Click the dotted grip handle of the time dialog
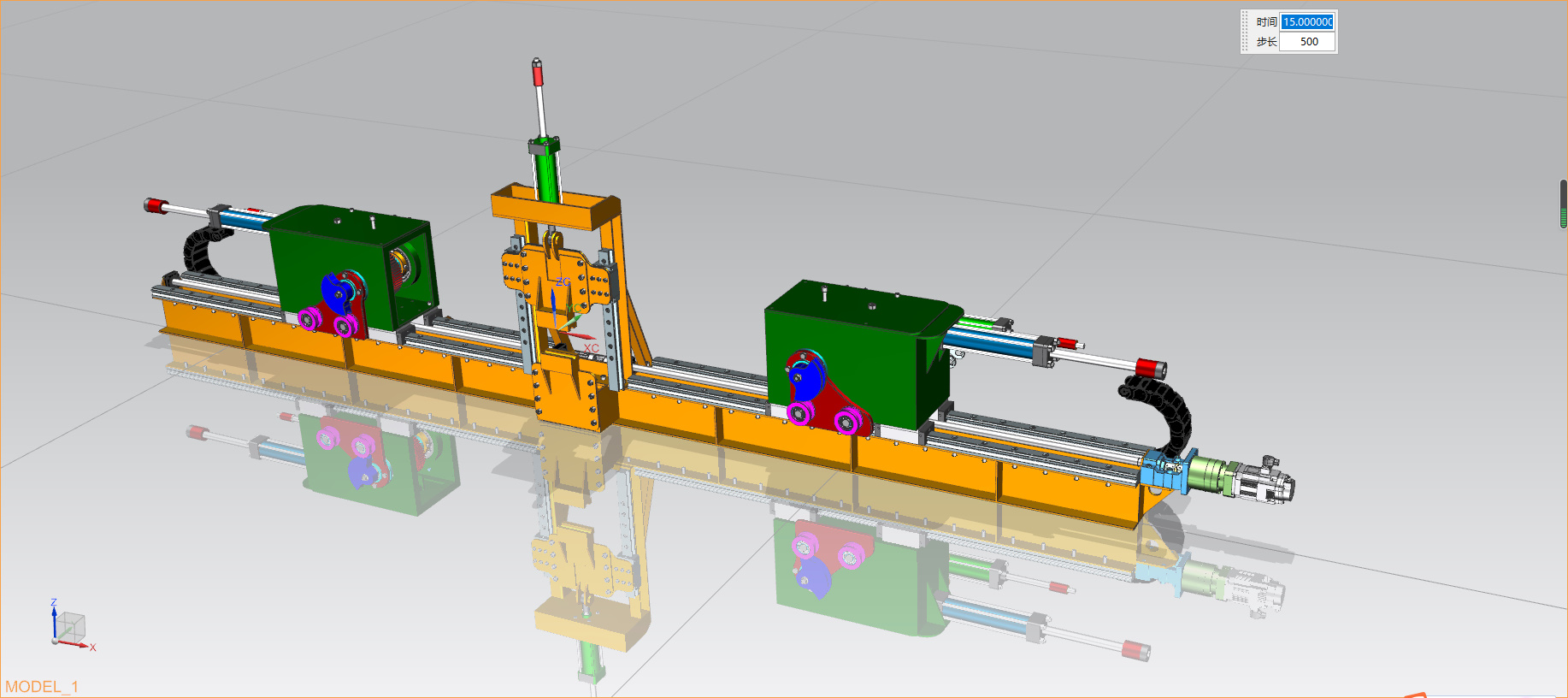Screen dimensions: 1568x698 [1246, 32]
